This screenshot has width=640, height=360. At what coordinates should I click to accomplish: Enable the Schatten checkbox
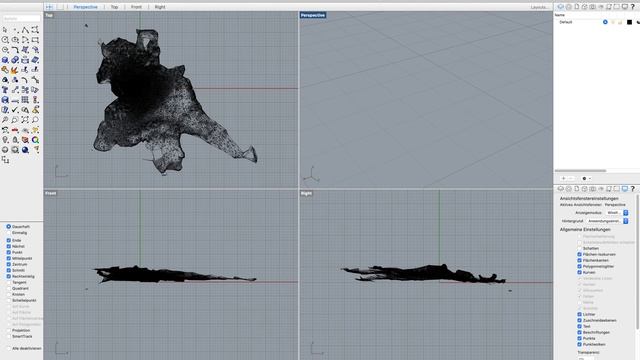(580, 248)
